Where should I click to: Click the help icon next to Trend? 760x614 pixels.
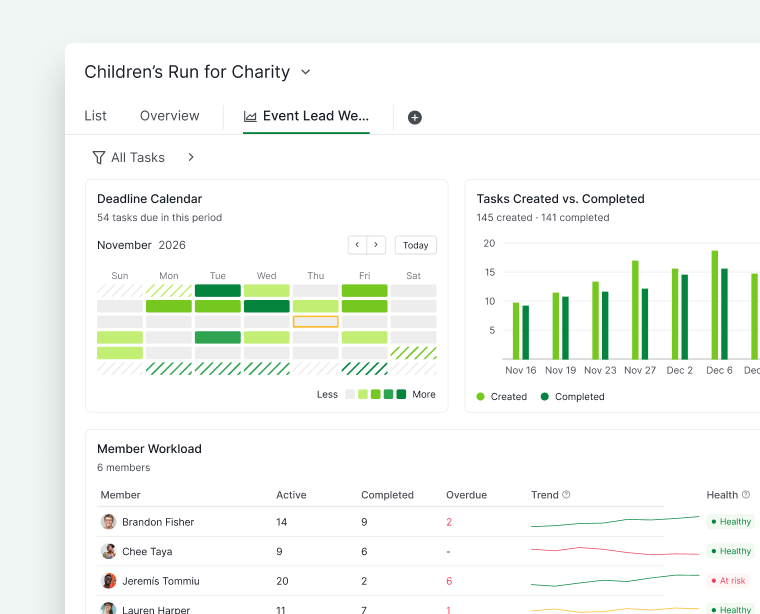[566, 494]
